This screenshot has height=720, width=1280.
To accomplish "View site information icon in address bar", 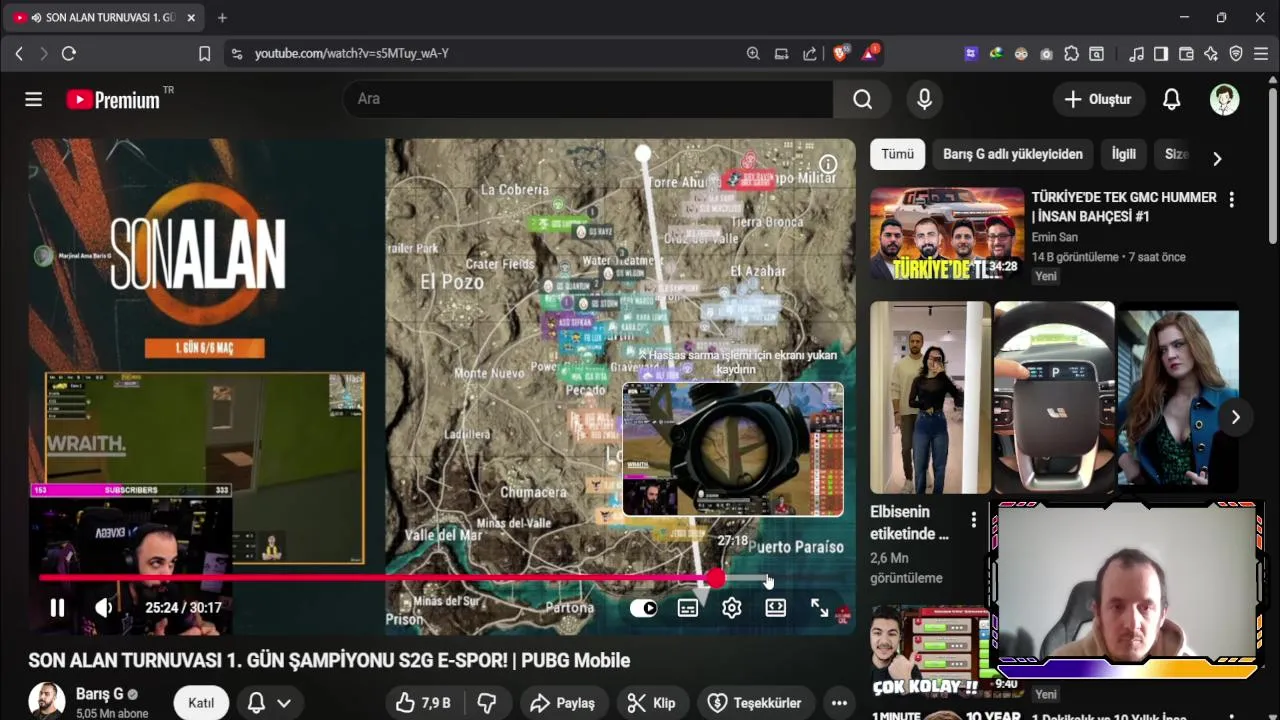I will tap(236, 53).
